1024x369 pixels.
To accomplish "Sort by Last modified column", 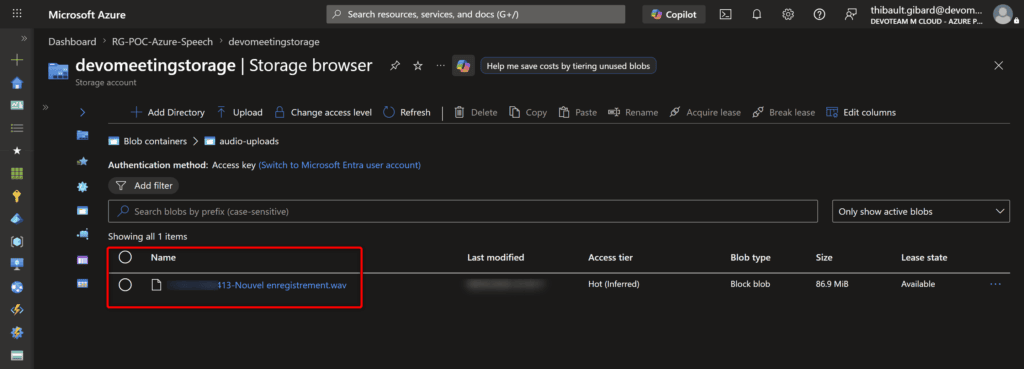I will (x=496, y=257).
